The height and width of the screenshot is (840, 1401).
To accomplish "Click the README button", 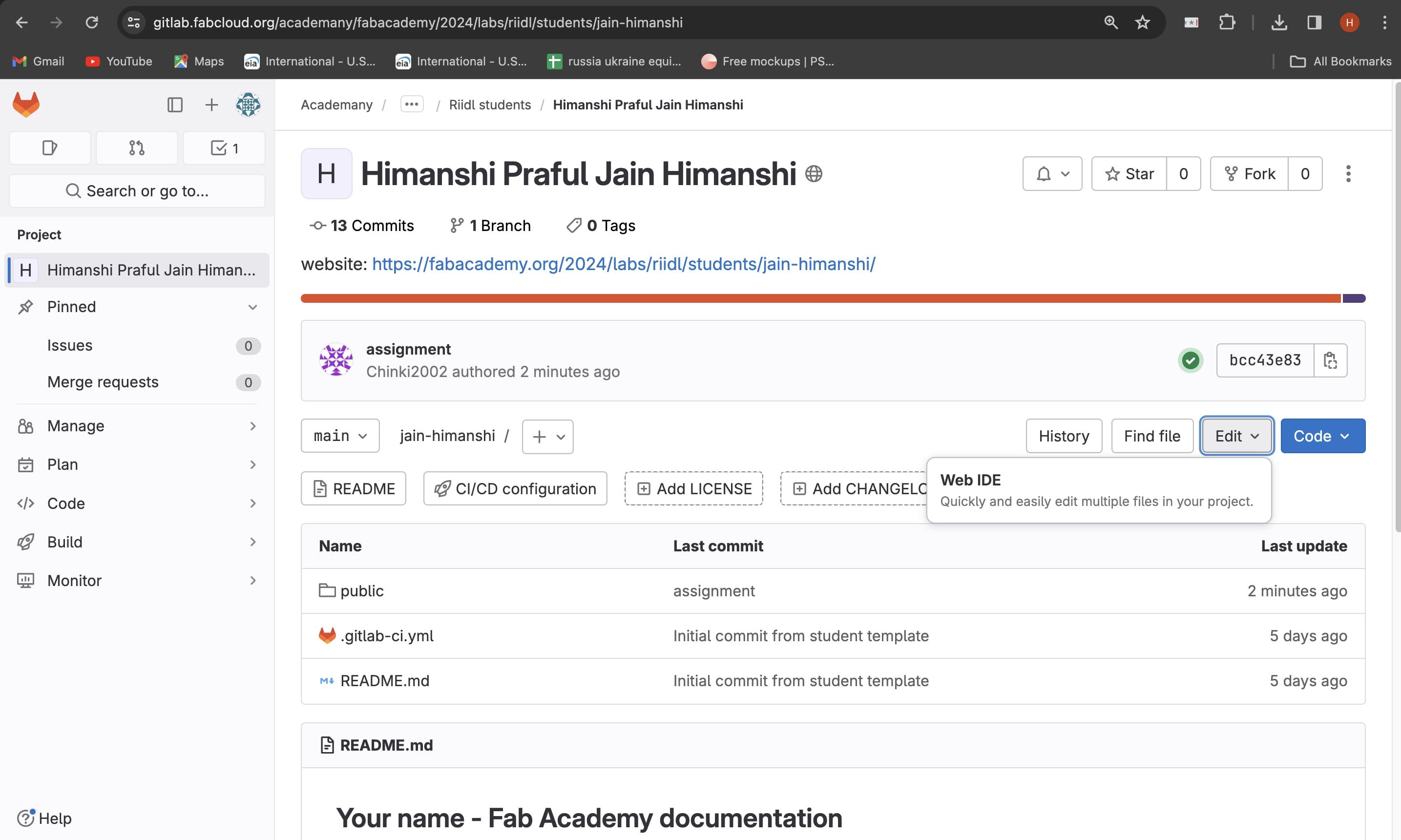I will [x=354, y=488].
